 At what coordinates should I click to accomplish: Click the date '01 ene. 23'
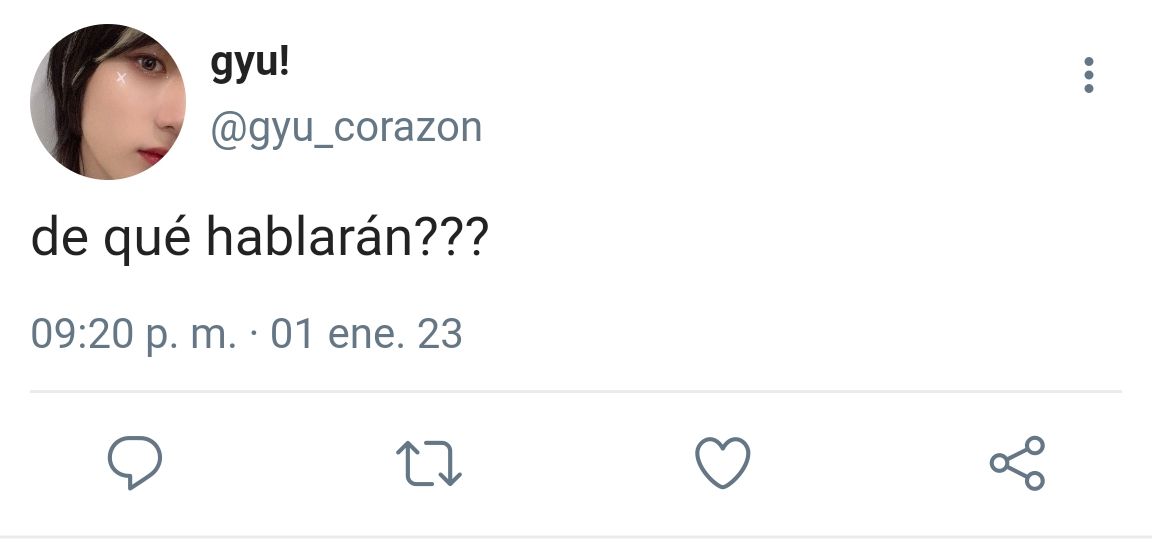366,334
